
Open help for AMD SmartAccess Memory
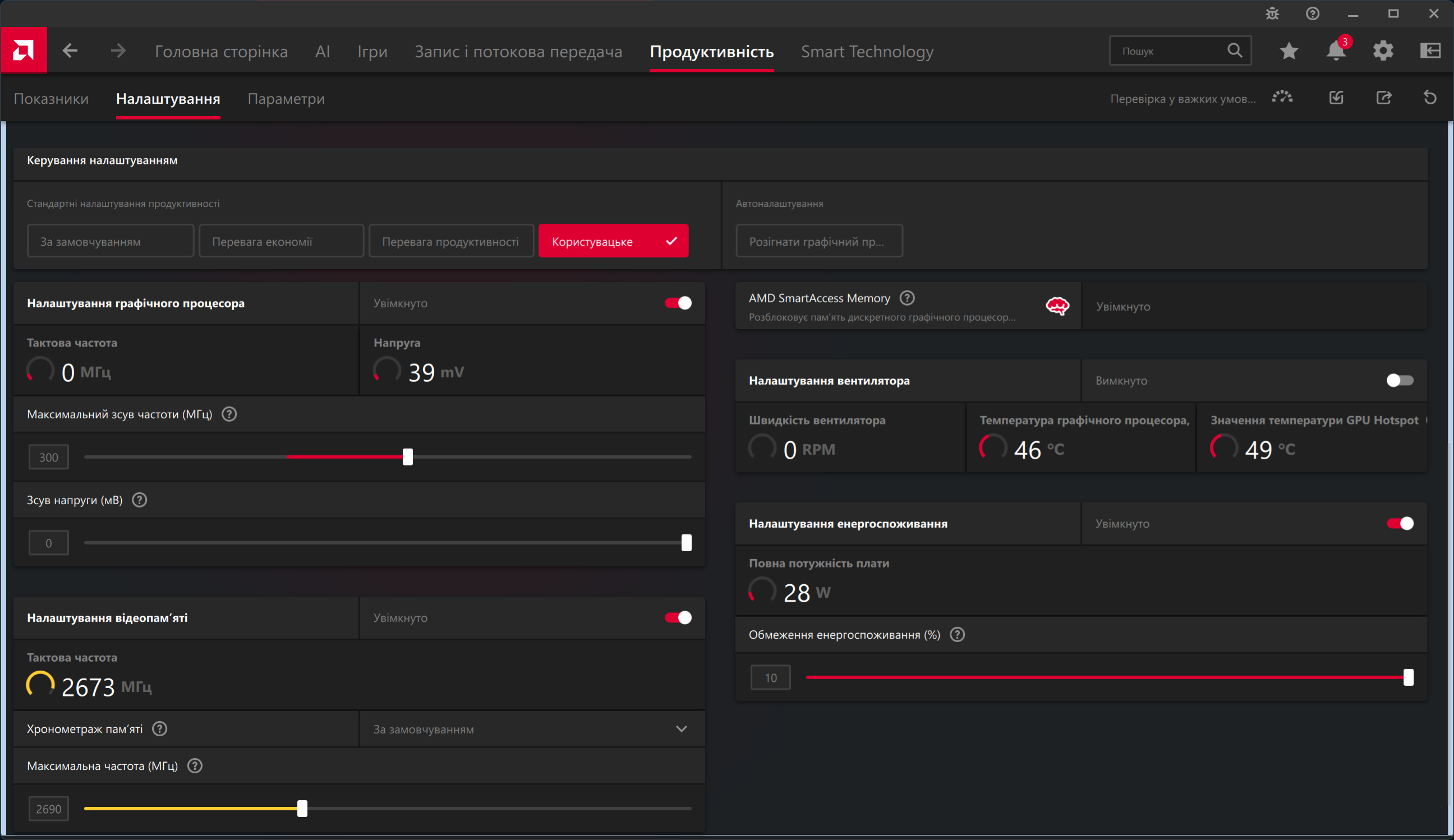[907, 298]
